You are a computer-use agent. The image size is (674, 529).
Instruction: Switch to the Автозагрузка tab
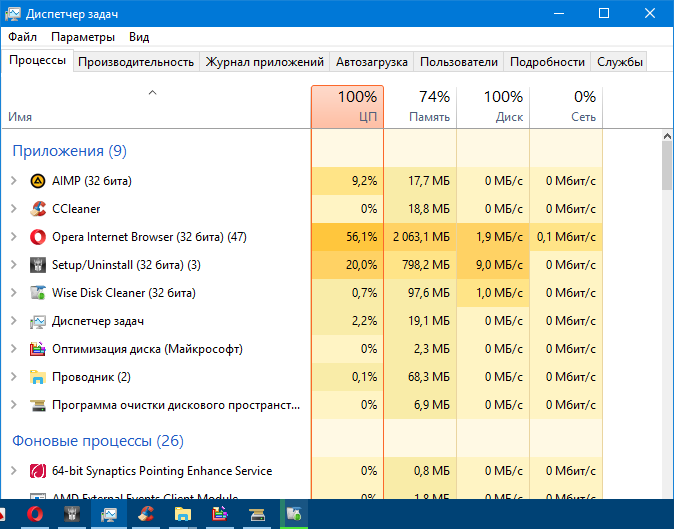372,62
